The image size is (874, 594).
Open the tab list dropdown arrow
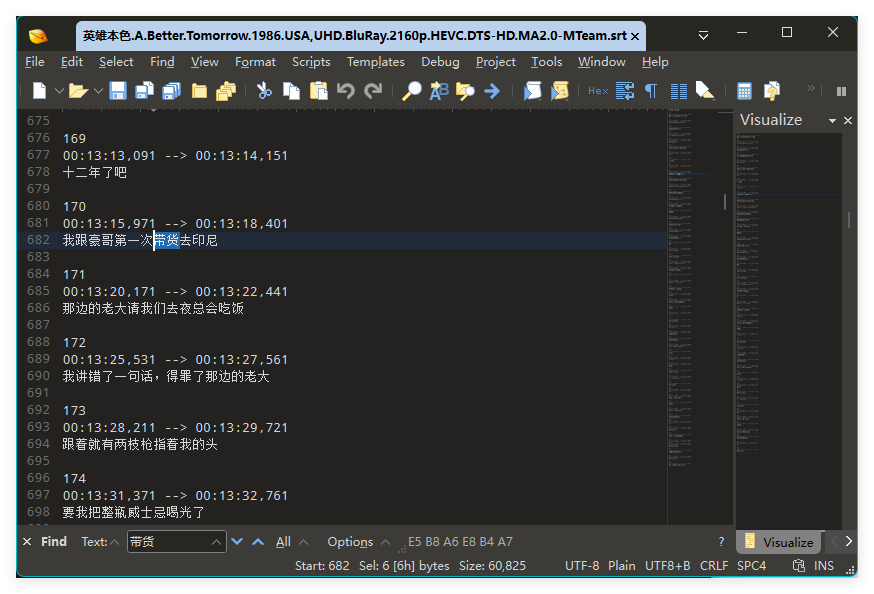tap(703, 36)
